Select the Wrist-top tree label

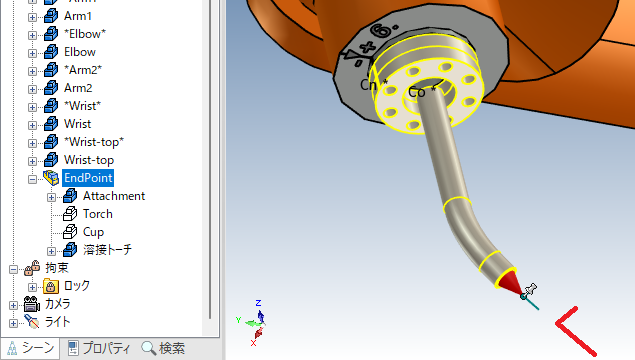pos(89,160)
